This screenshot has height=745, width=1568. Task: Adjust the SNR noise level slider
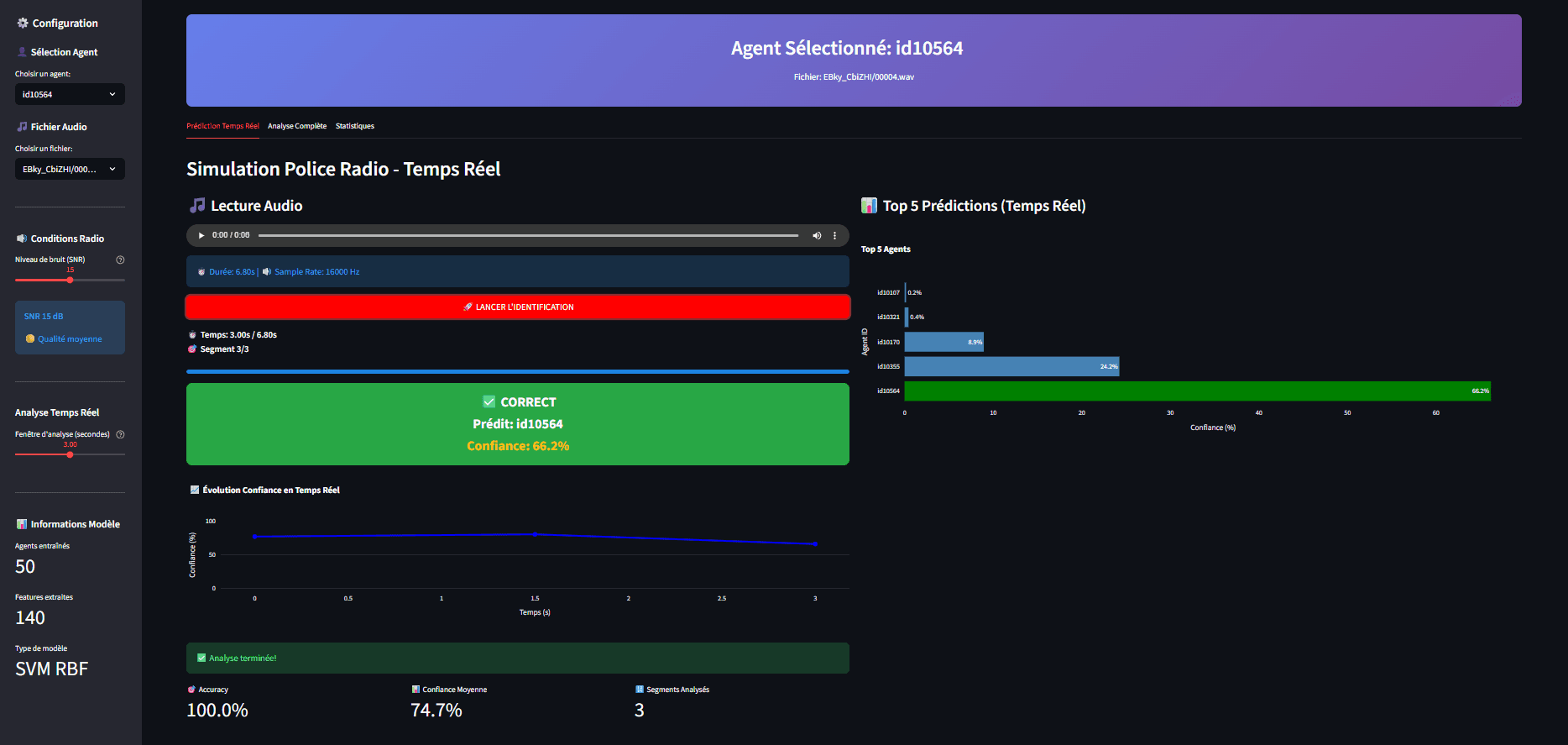[70, 280]
